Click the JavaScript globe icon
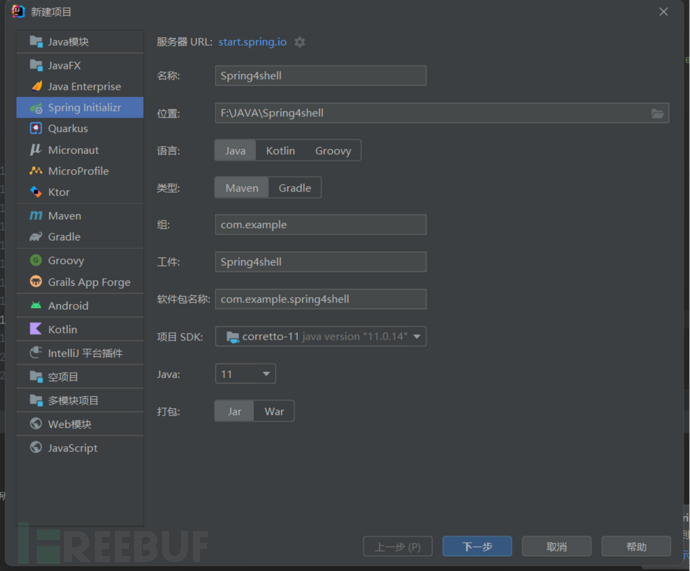The width and height of the screenshot is (690, 571). (36, 447)
